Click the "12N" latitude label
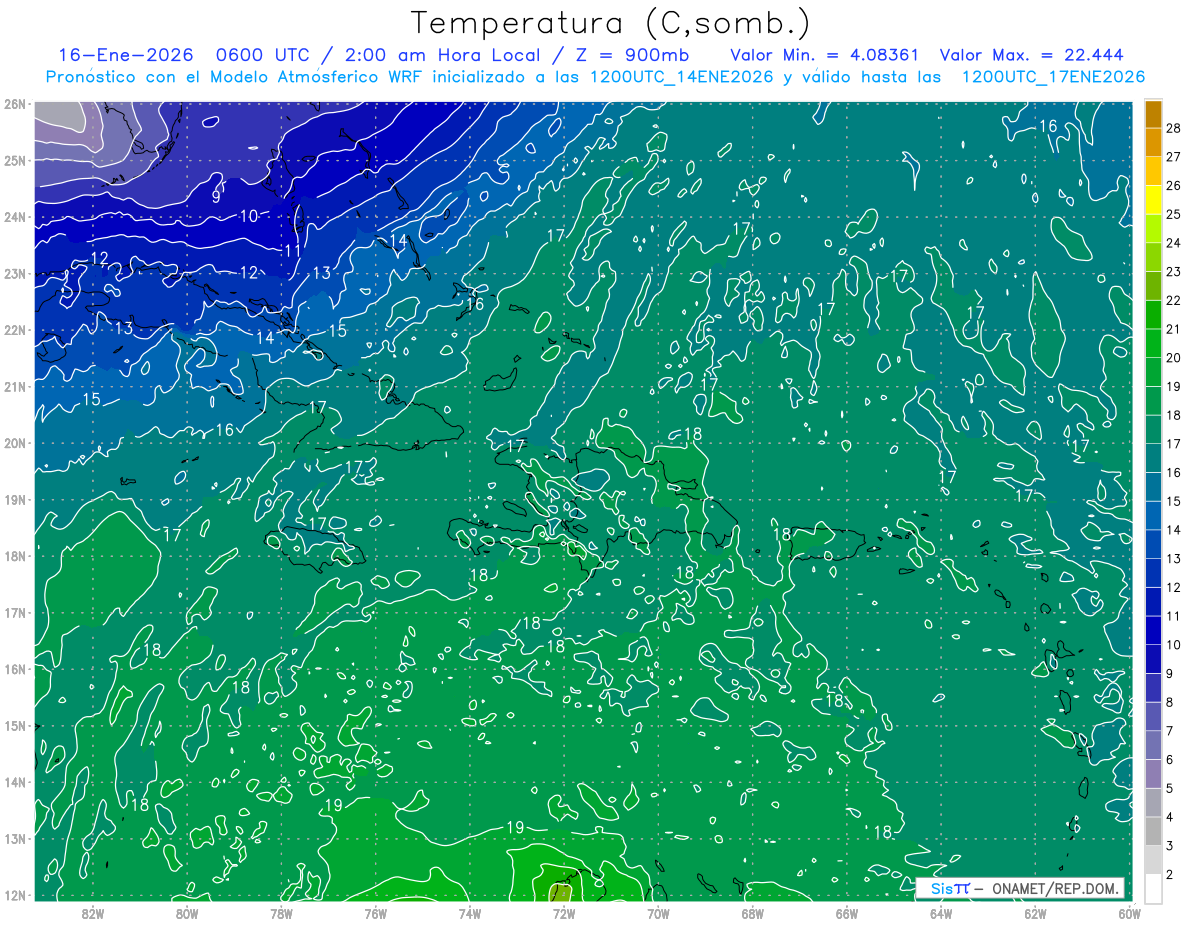Viewport: 1200px width, 927px height. point(15,895)
